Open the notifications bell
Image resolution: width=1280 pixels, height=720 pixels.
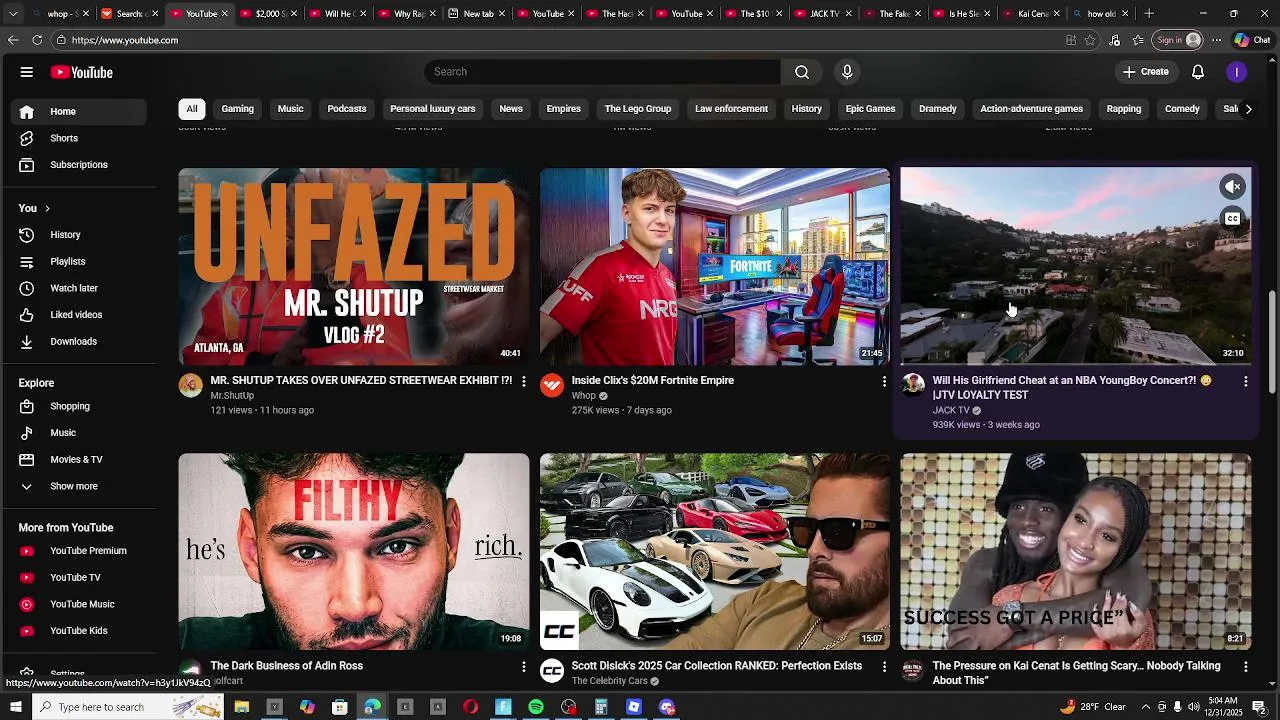(x=1198, y=72)
